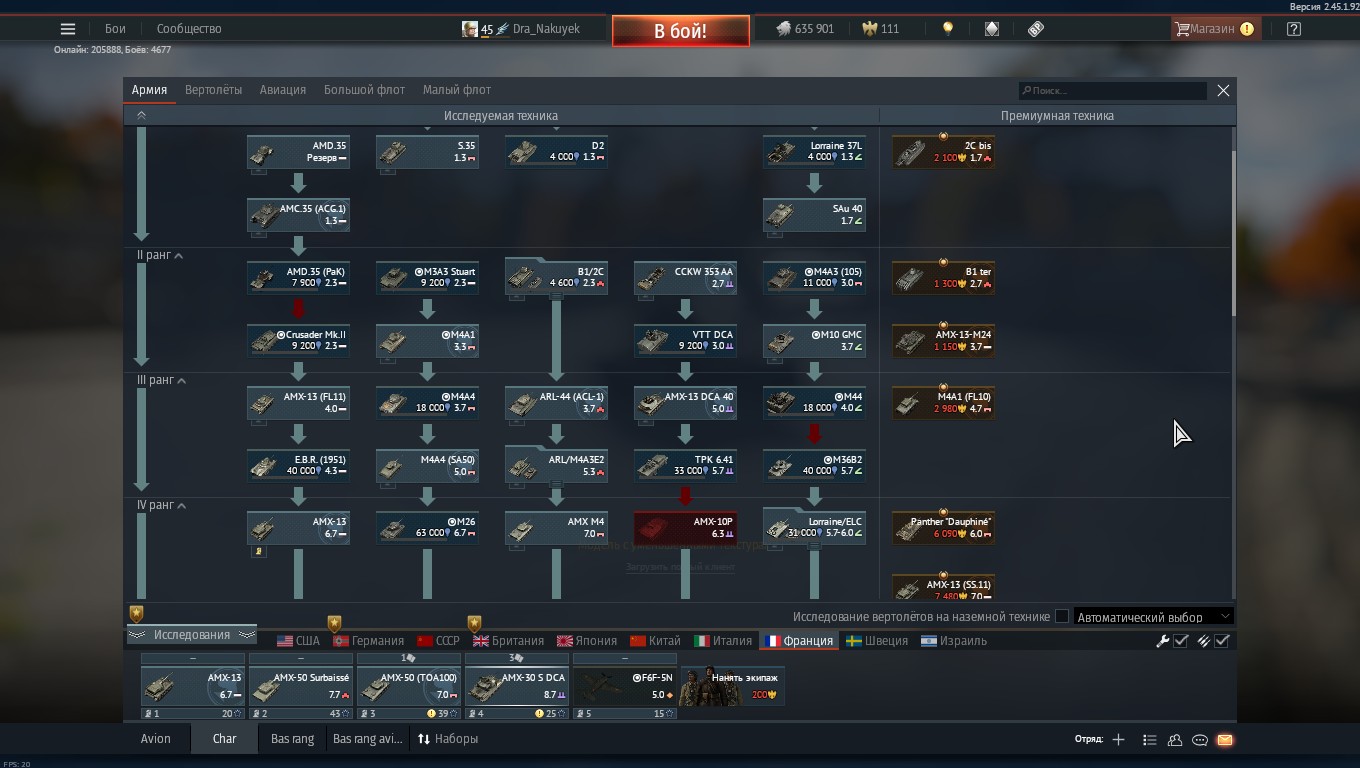Open the lightbulb tips icon

pos(947,29)
